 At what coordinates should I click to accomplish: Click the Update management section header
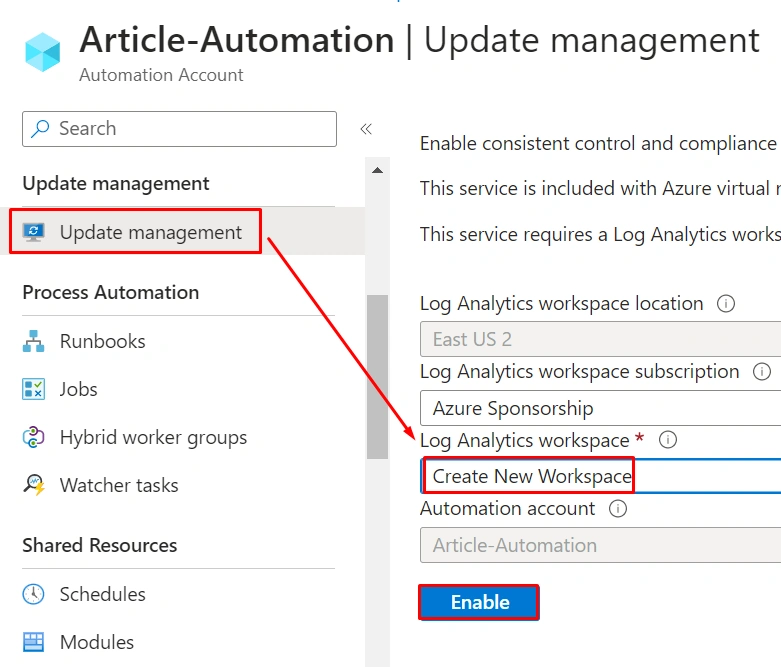click(116, 183)
